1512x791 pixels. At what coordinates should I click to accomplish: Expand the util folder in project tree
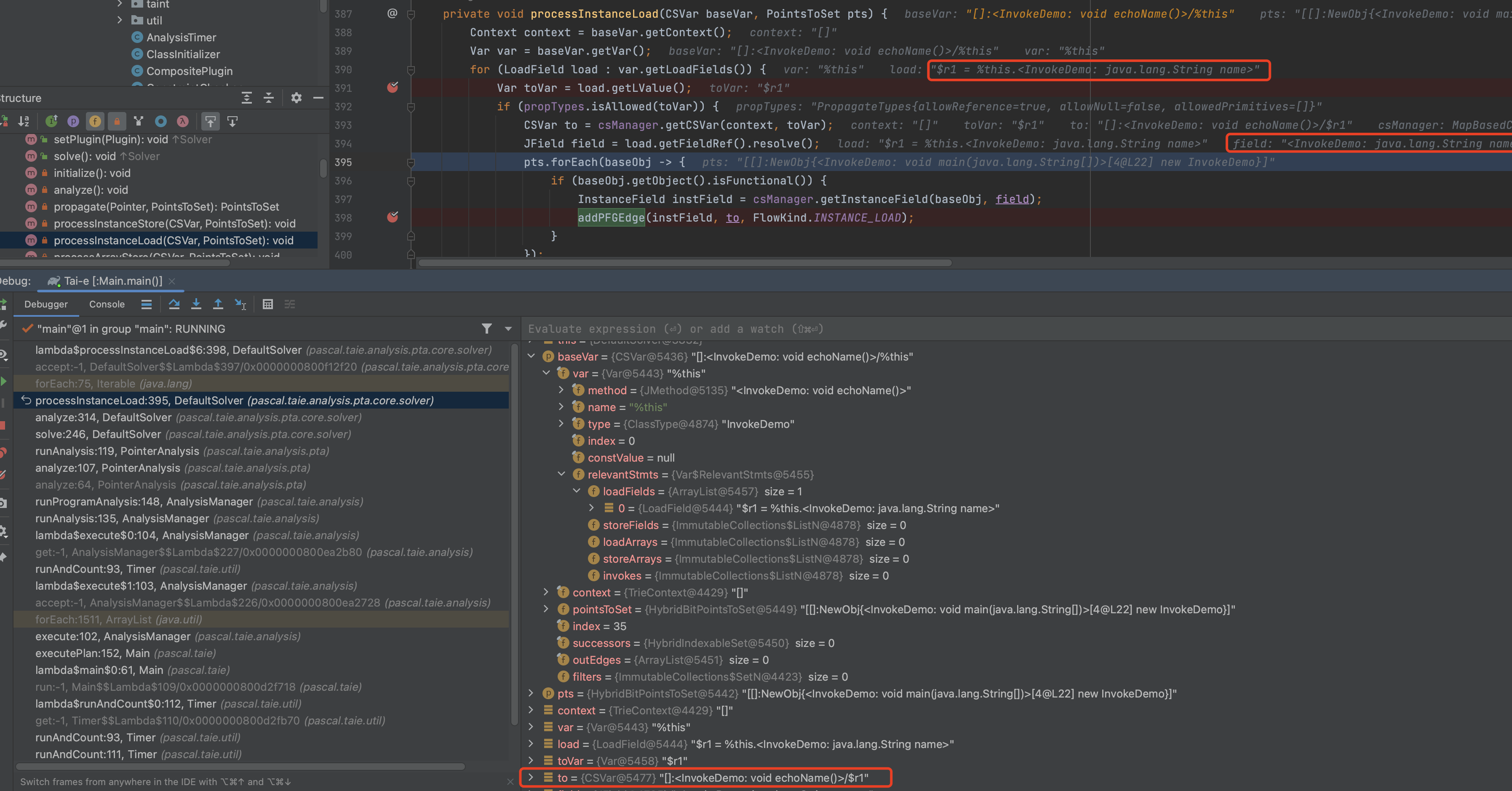coord(120,20)
